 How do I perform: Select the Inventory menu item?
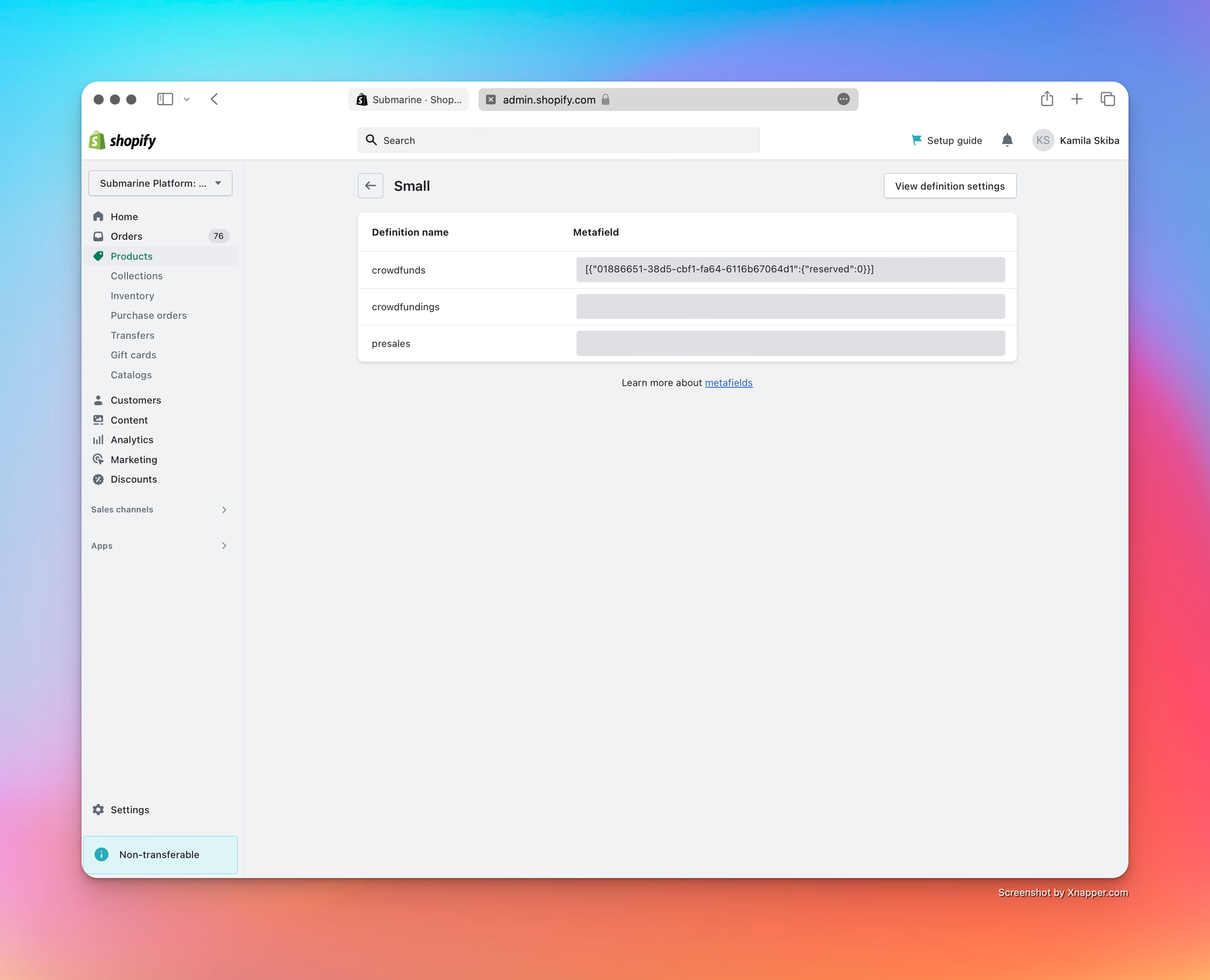point(132,295)
